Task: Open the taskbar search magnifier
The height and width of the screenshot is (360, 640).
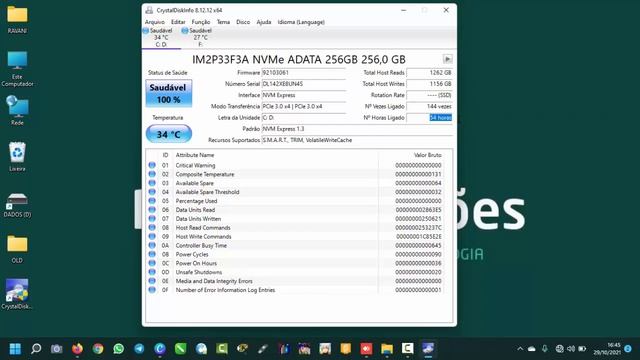Action: (36, 349)
